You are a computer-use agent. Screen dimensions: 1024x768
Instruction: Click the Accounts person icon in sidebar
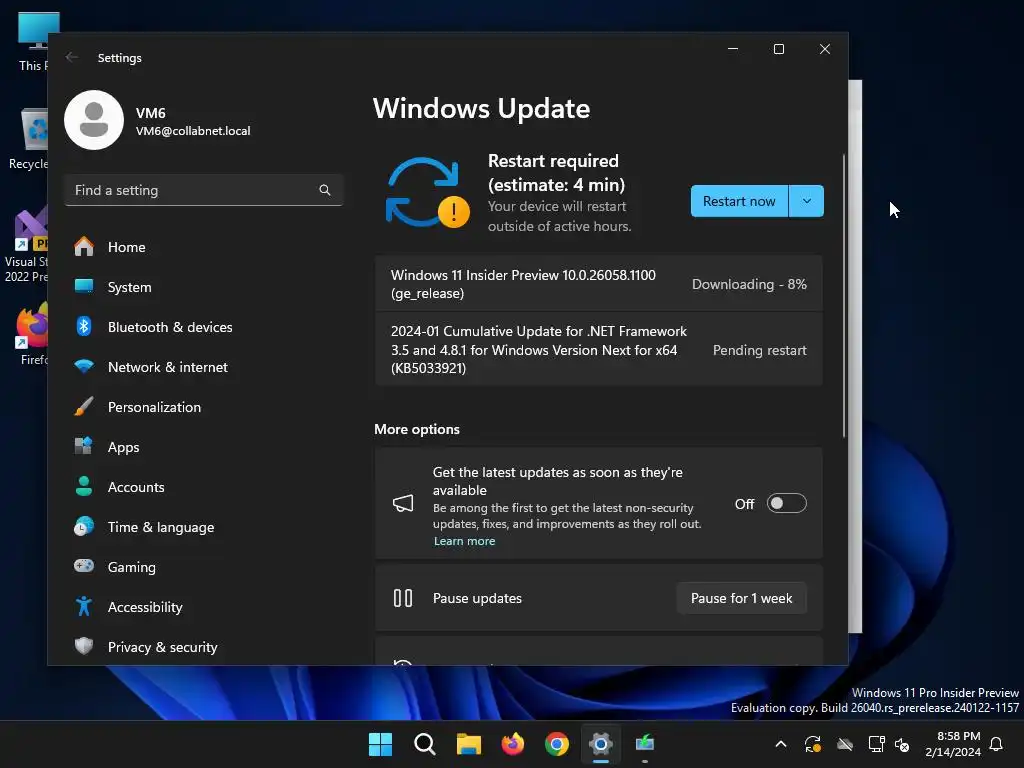tap(84, 487)
